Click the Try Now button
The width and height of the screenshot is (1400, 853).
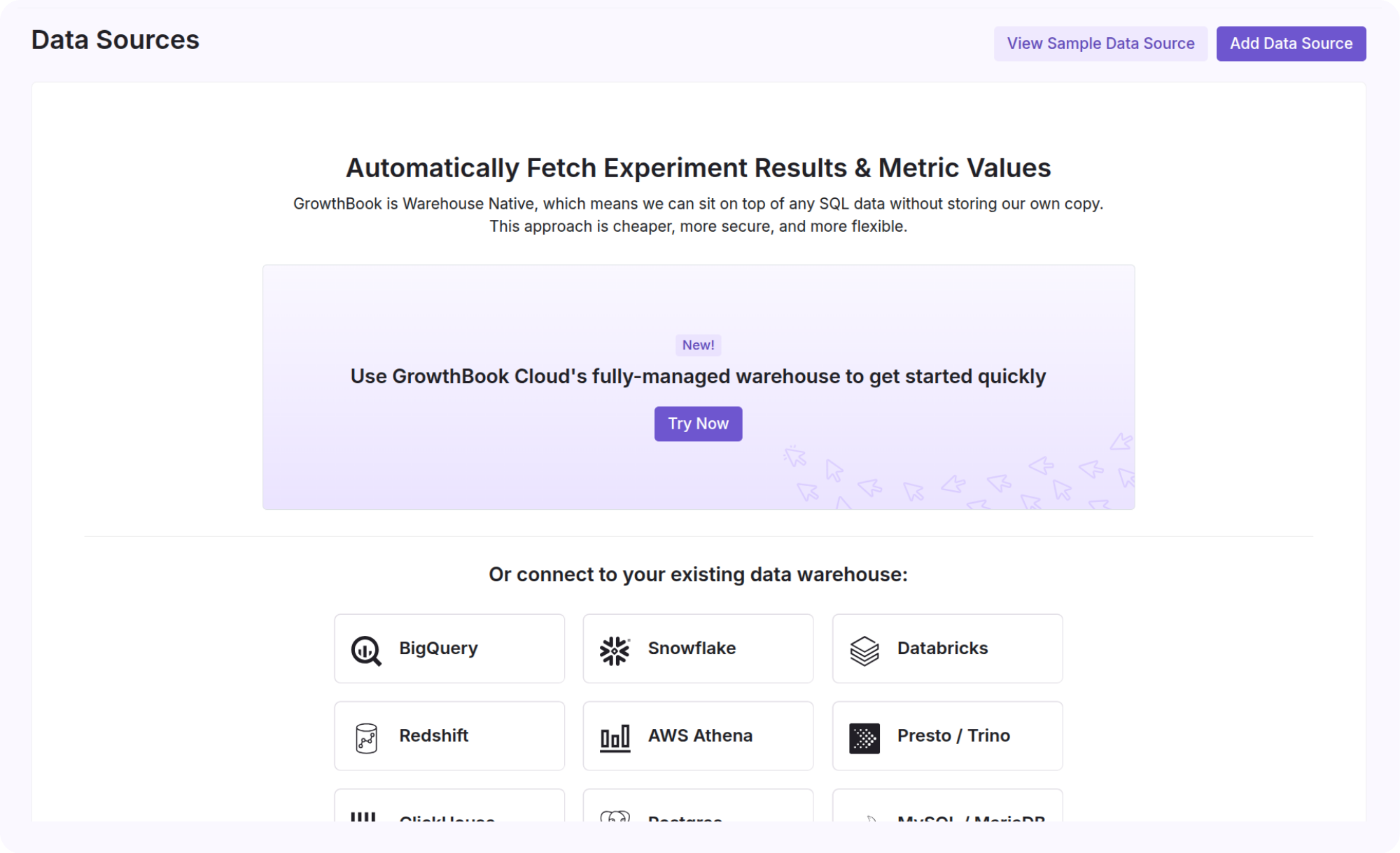coord(698,424)
